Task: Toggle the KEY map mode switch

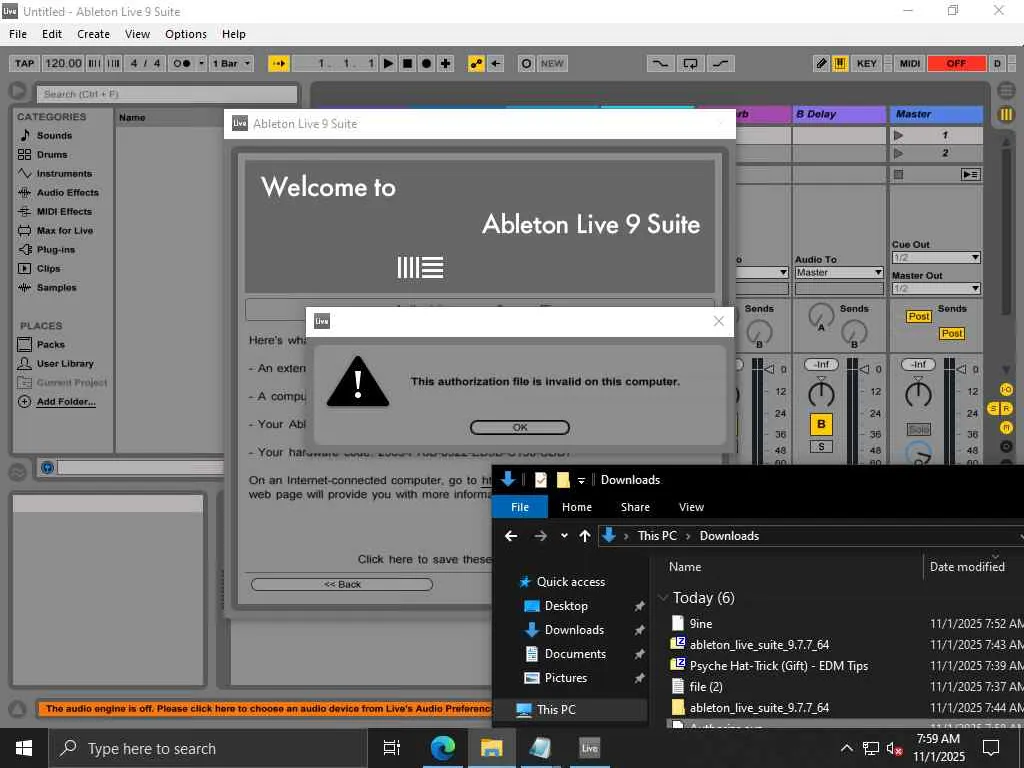Action: coord(867,63)
